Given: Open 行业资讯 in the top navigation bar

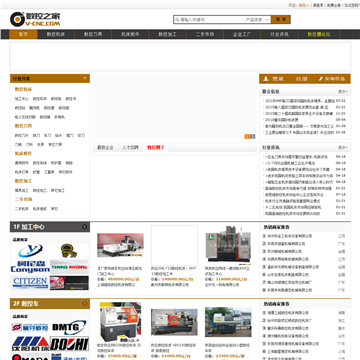Looking at the screenshot, I should pyautogui.click(x=279, y=34).
